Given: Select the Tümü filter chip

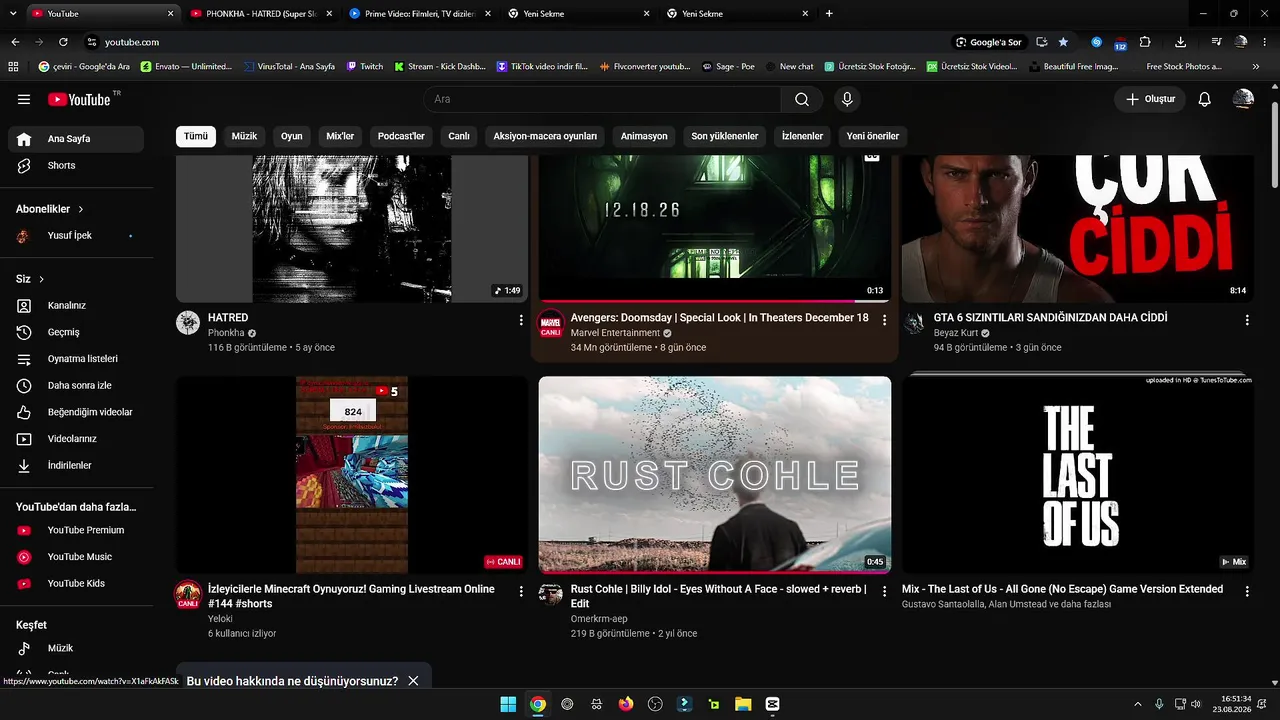Looking at the screenshot, I should pos(196,136).
